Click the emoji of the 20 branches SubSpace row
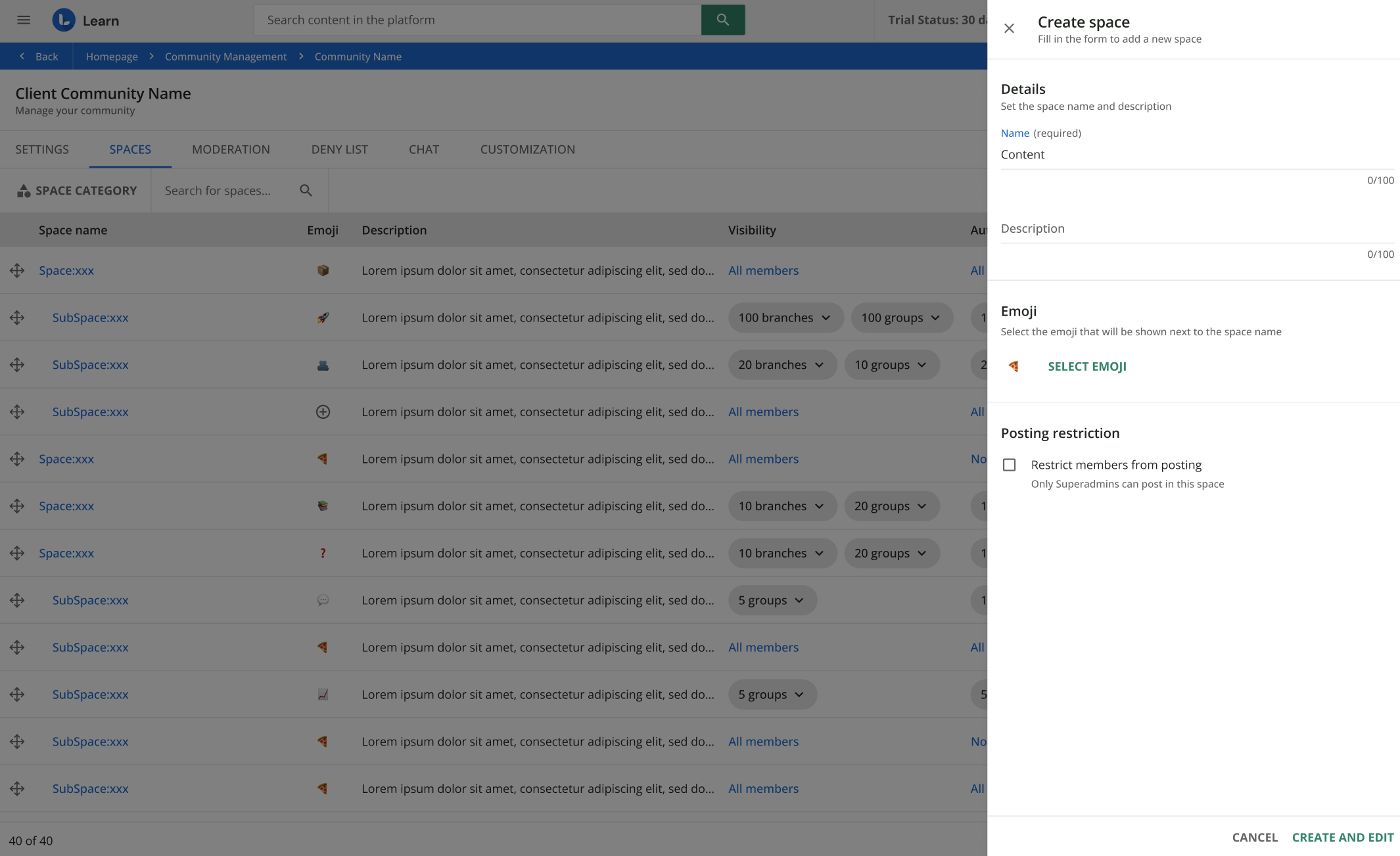 323,365
